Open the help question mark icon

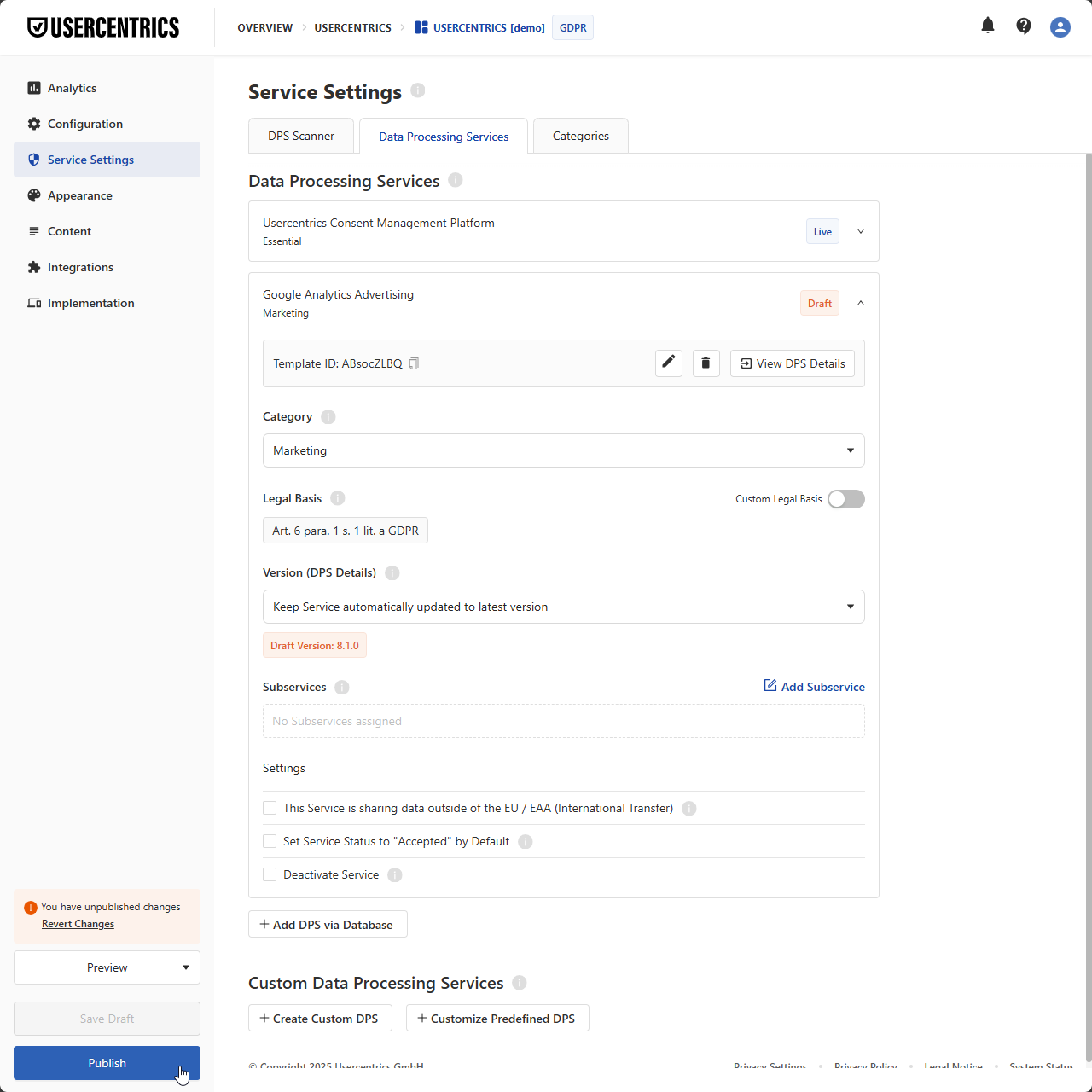pos(1024,26)
